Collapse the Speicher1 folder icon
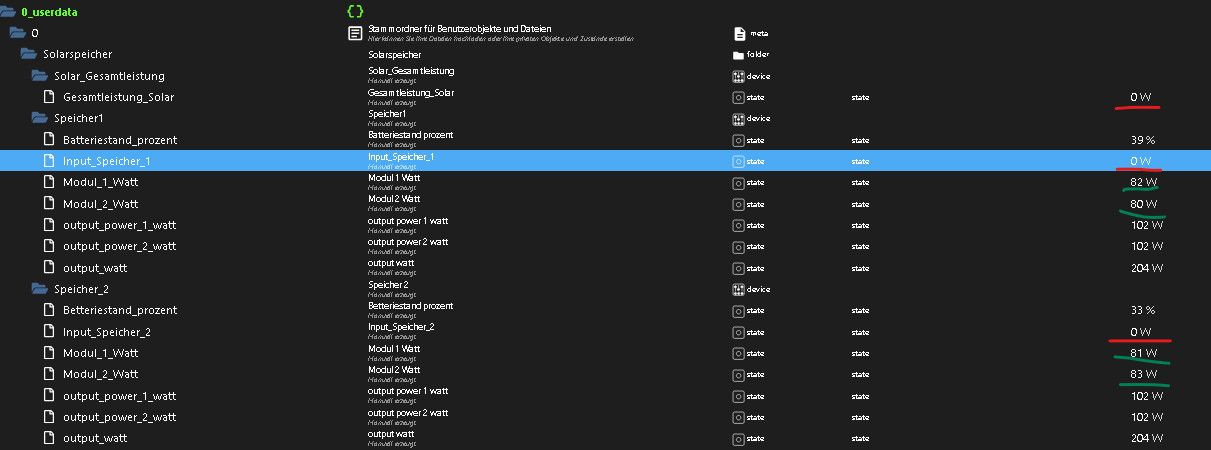This screenshot has width=1211, height=450. [x=39, y=118]
